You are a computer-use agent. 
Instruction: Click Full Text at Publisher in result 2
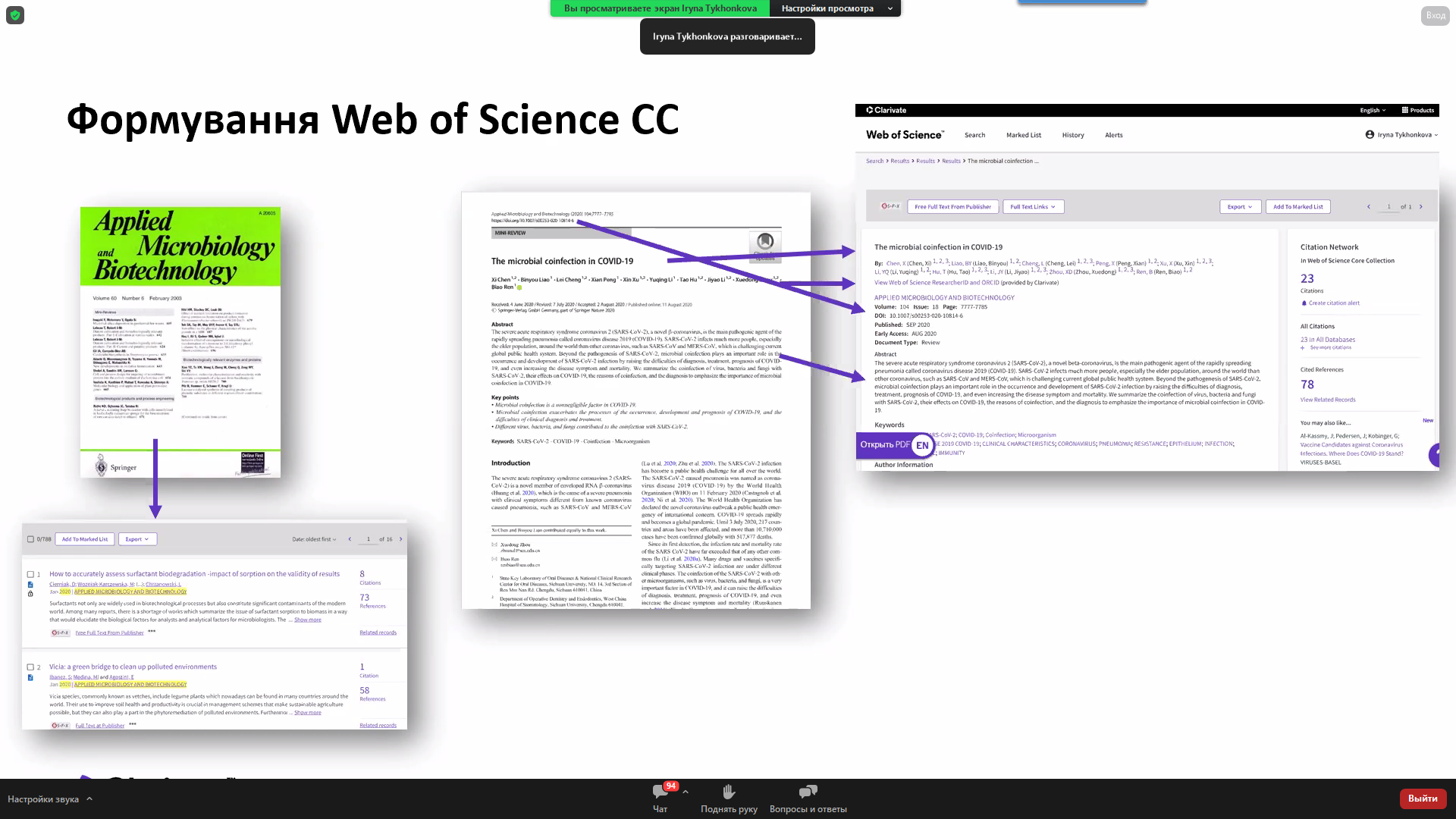click(x=99, y=726)
